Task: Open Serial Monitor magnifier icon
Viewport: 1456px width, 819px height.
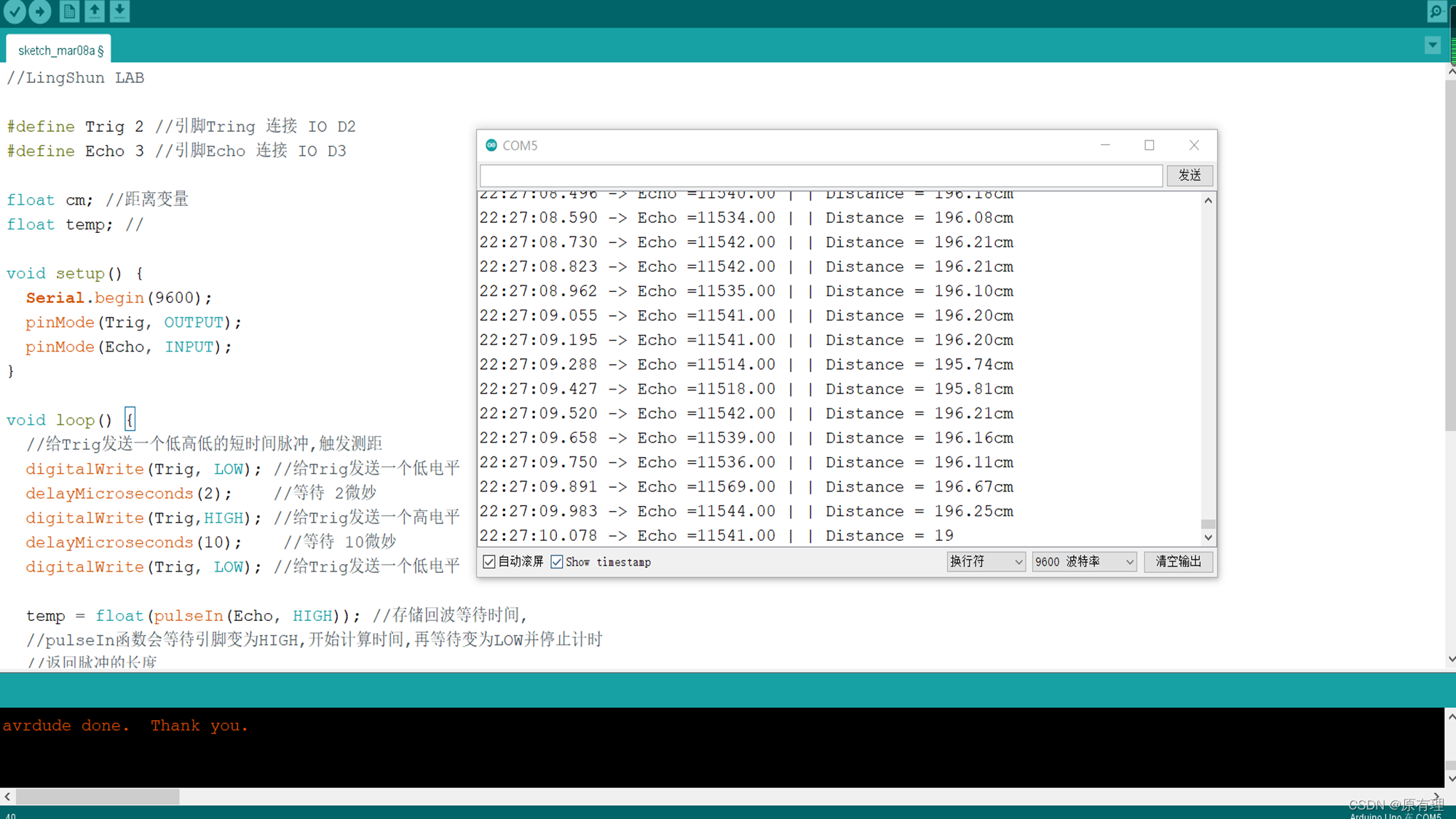Action: click(x=1436, y=11)
